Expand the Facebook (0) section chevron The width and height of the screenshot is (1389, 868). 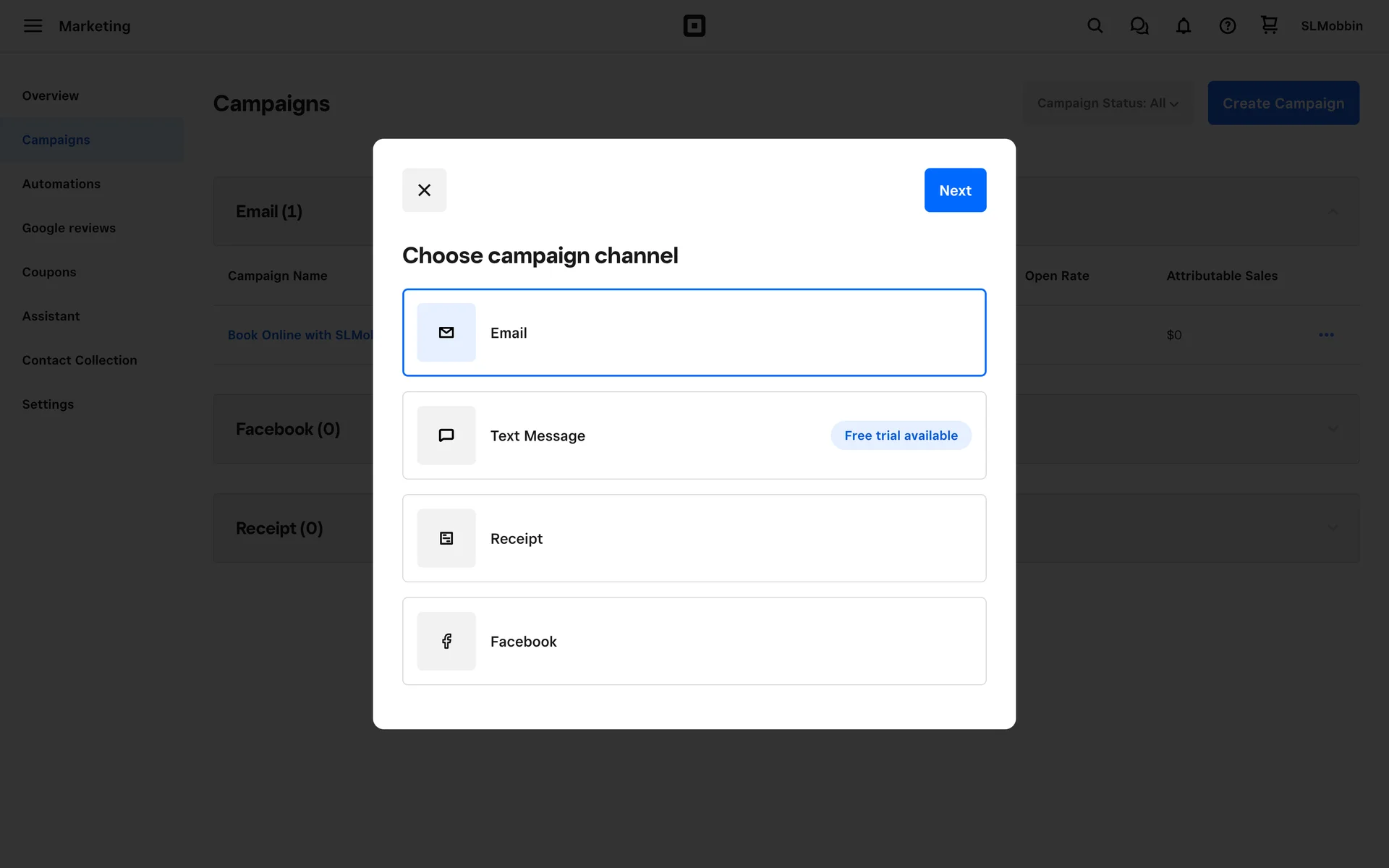1333,429
